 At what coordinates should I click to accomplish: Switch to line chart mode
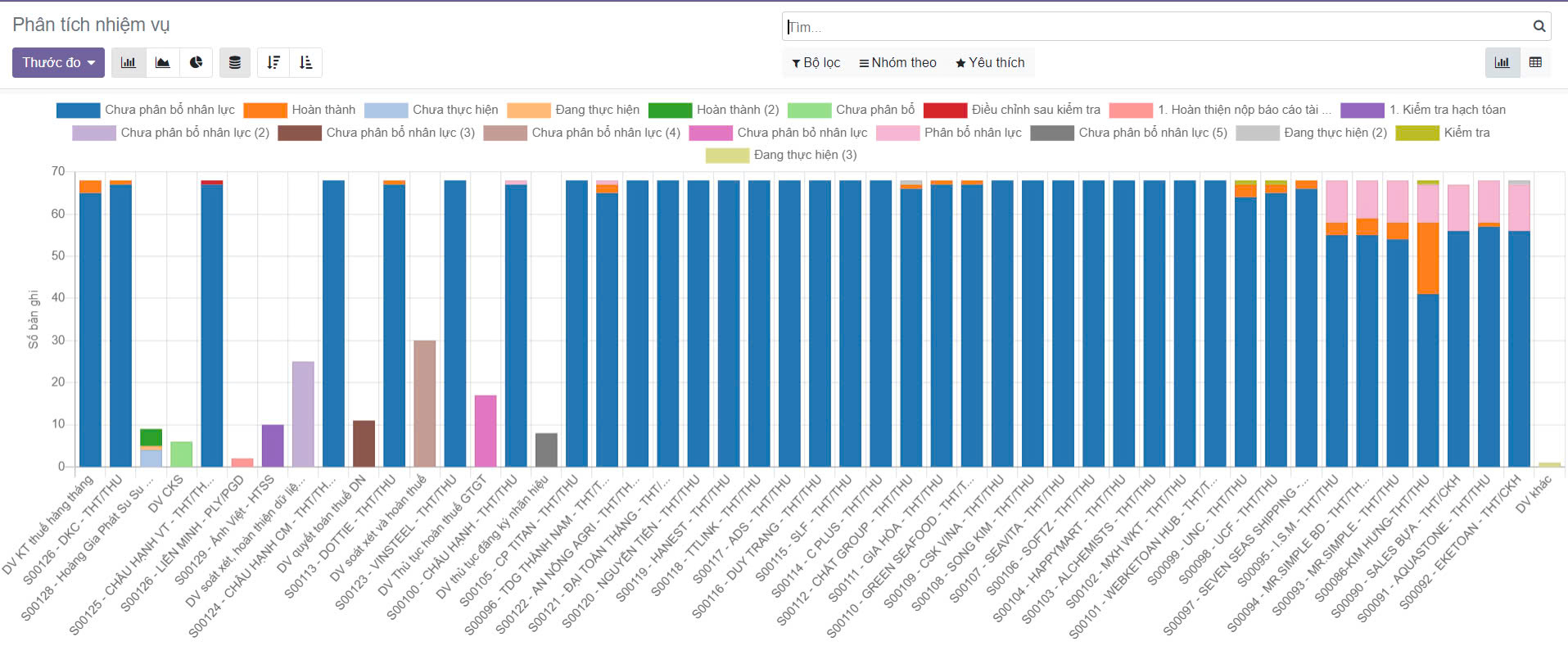coord(162,62)
